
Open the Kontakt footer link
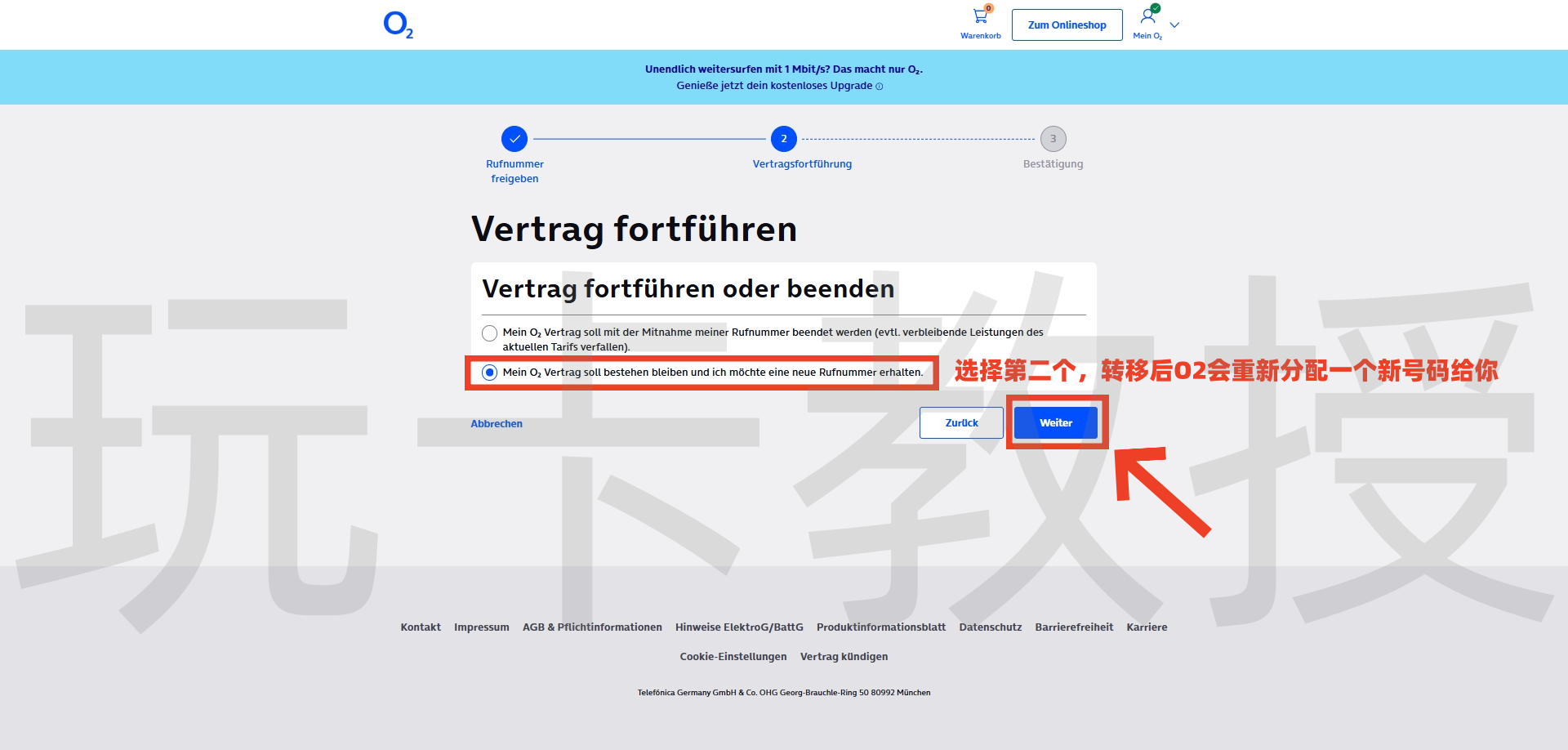point(421,627)
